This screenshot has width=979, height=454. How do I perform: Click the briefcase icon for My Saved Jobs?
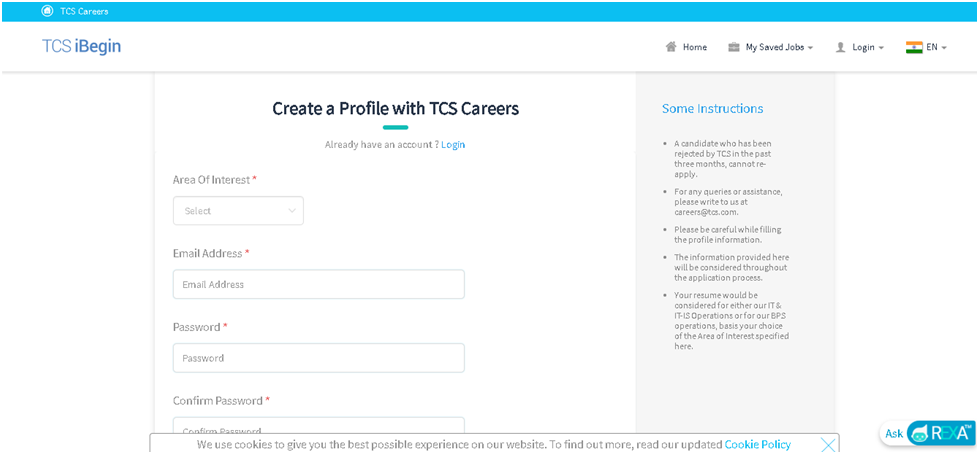(734, 47)
